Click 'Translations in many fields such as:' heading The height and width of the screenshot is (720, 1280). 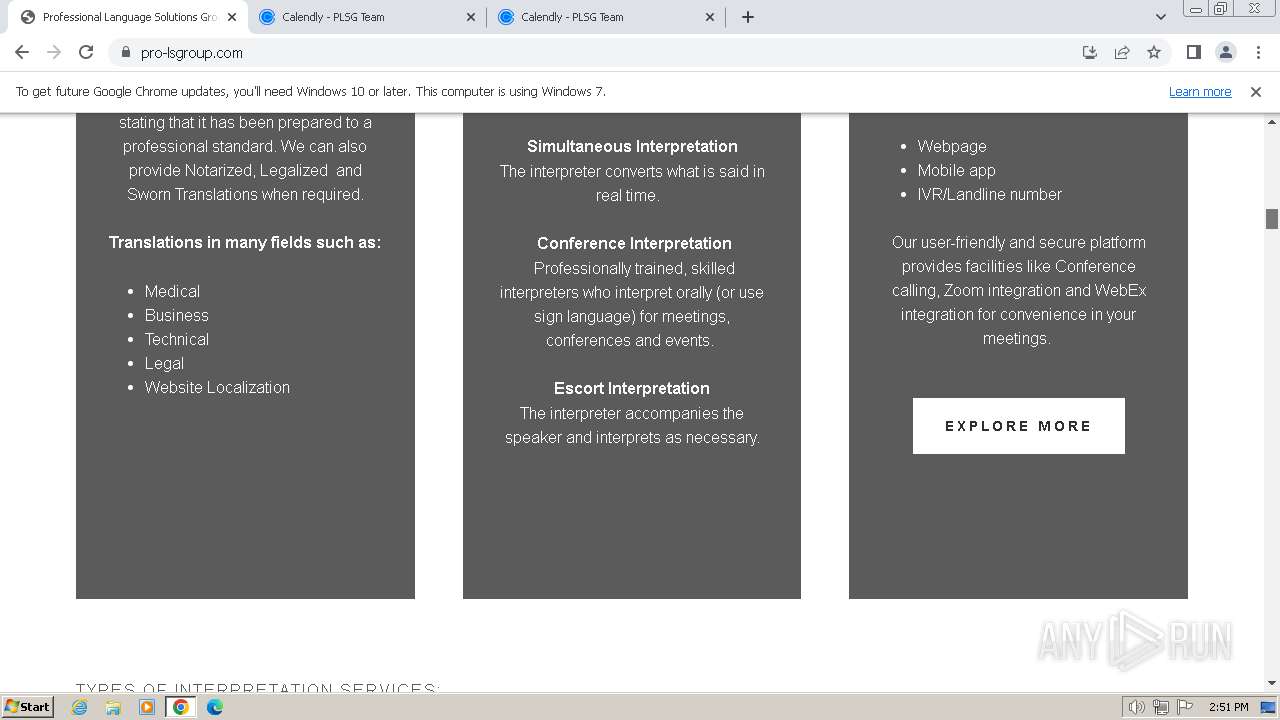[x=245, y=242]
